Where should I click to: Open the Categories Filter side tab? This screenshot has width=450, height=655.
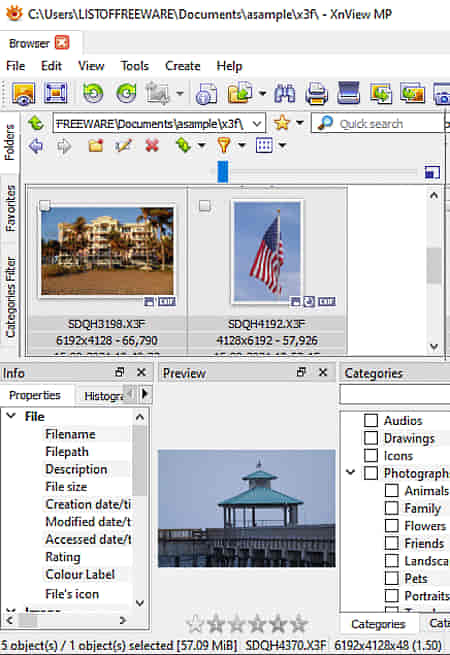tap(10, 297)
